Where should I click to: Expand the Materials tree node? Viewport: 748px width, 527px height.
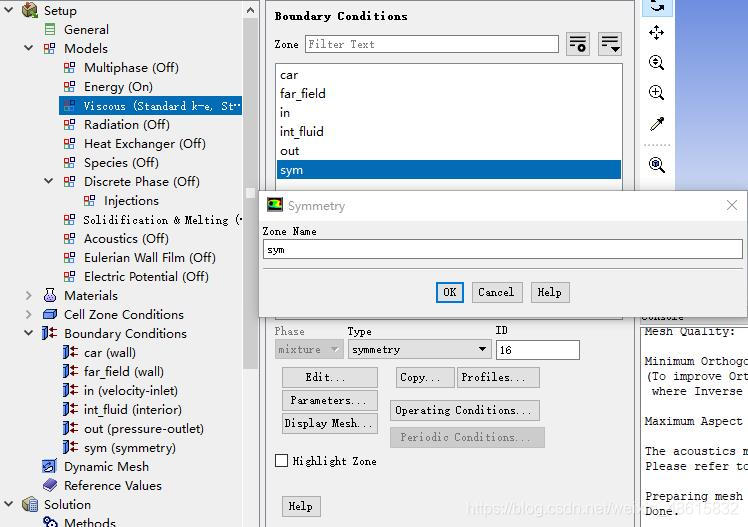[29, 295]
